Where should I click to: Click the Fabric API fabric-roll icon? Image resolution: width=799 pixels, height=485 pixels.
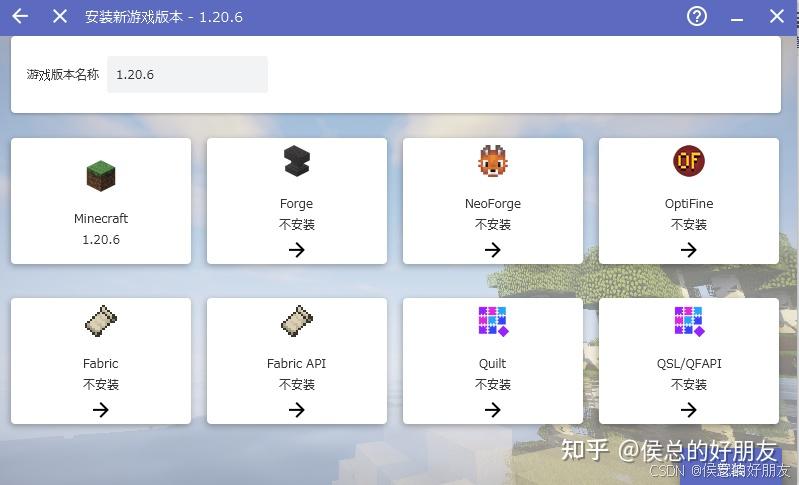[x=297, y=321]
